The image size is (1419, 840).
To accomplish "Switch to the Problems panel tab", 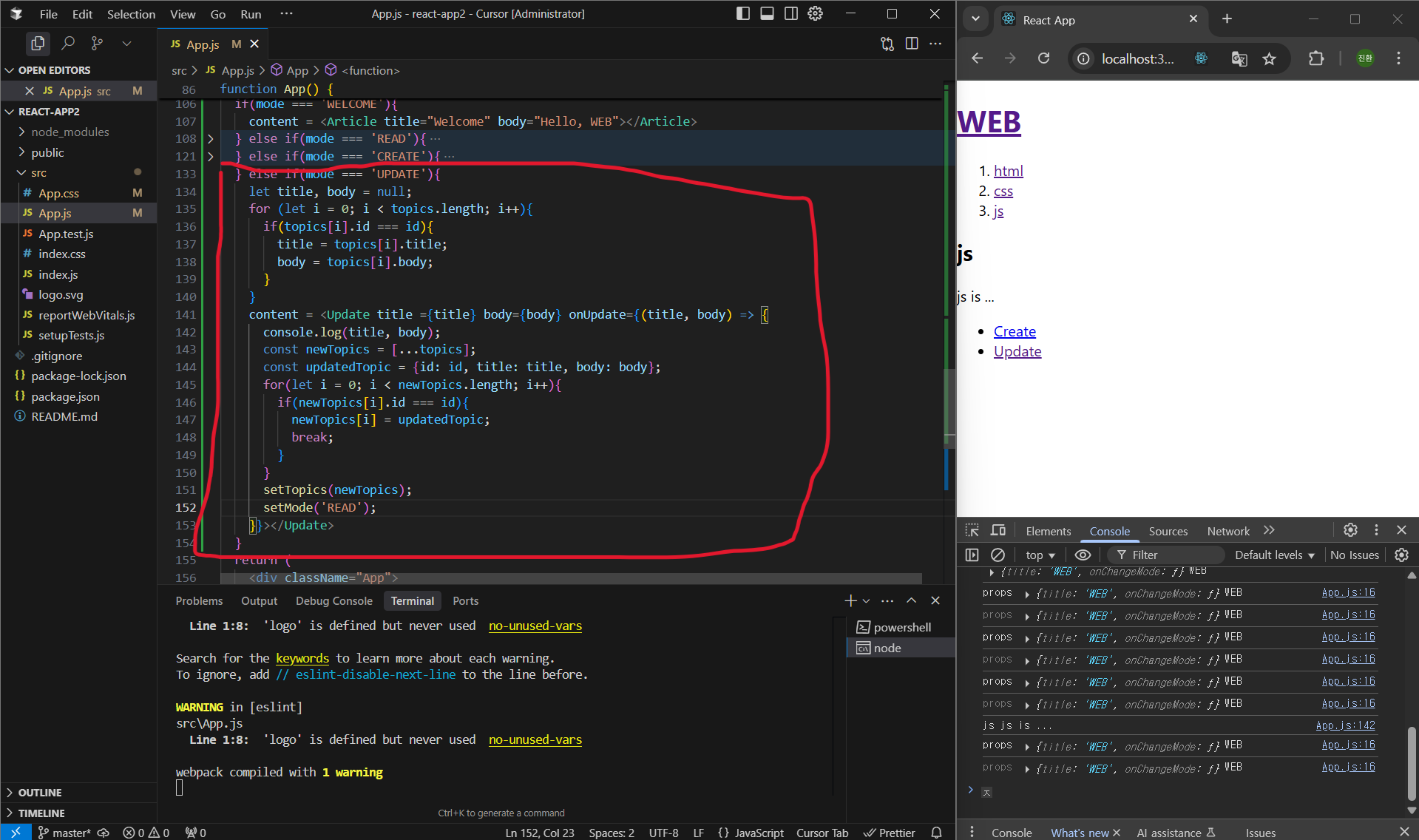I will pyautogui.click(x=199, y=600).
